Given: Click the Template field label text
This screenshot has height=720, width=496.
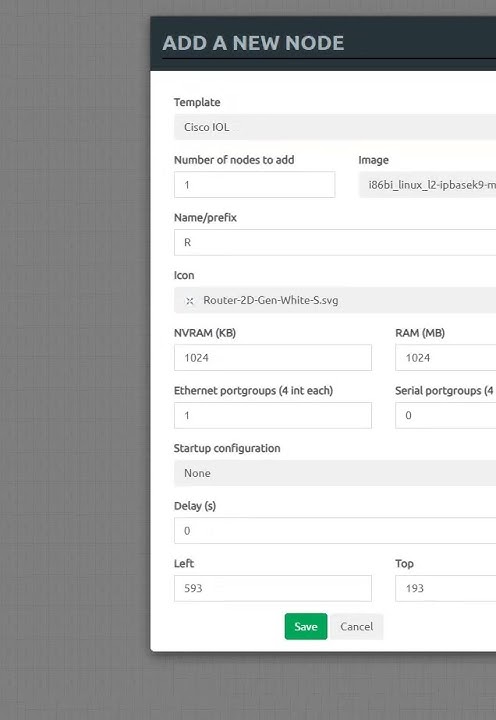Looking at the screenshot, I should point(197,102).
